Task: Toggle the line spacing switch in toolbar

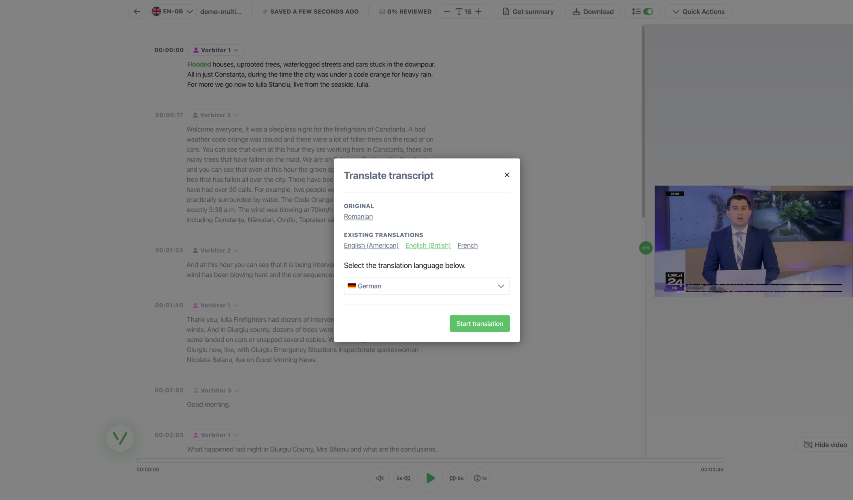Action: tap(648, 11)
